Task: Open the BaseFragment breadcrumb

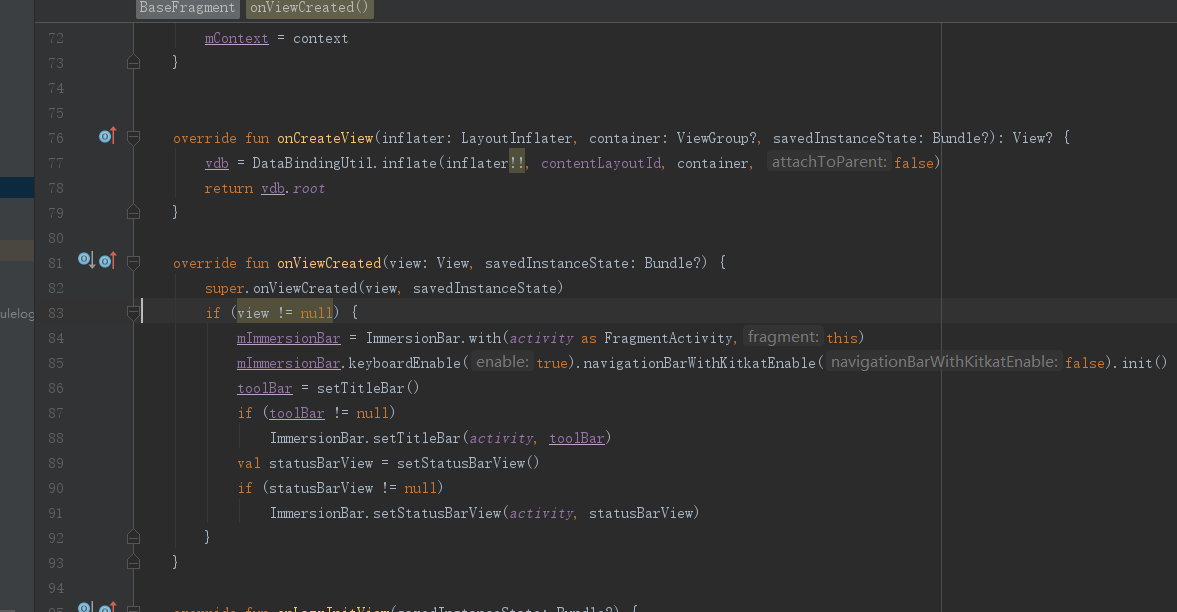Action: (187, 8)
